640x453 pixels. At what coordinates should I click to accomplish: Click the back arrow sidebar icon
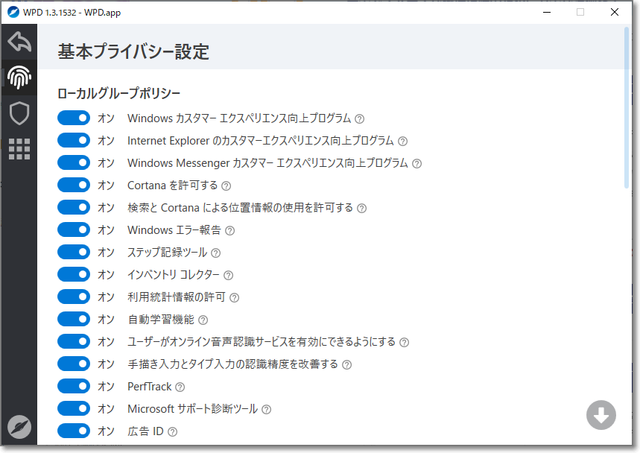click(x=19, y=42)
